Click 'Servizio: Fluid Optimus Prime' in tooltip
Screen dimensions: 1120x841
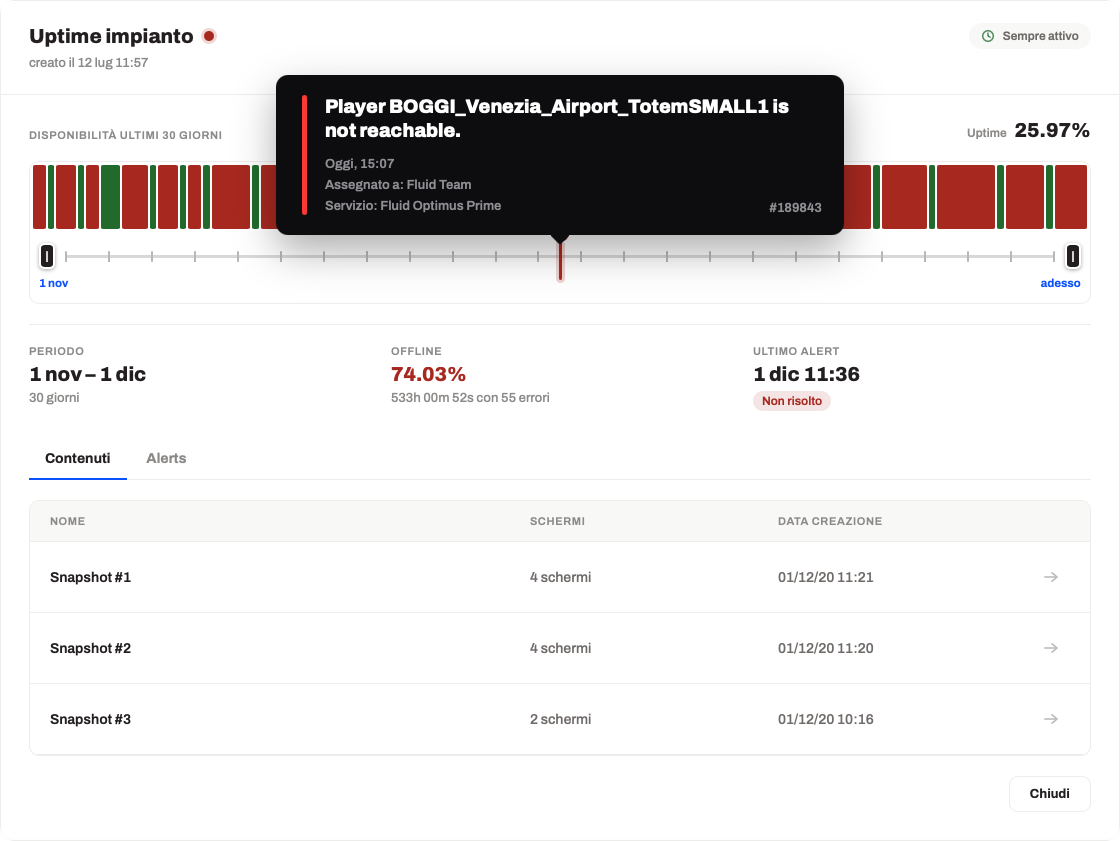(x=413, y=205)
